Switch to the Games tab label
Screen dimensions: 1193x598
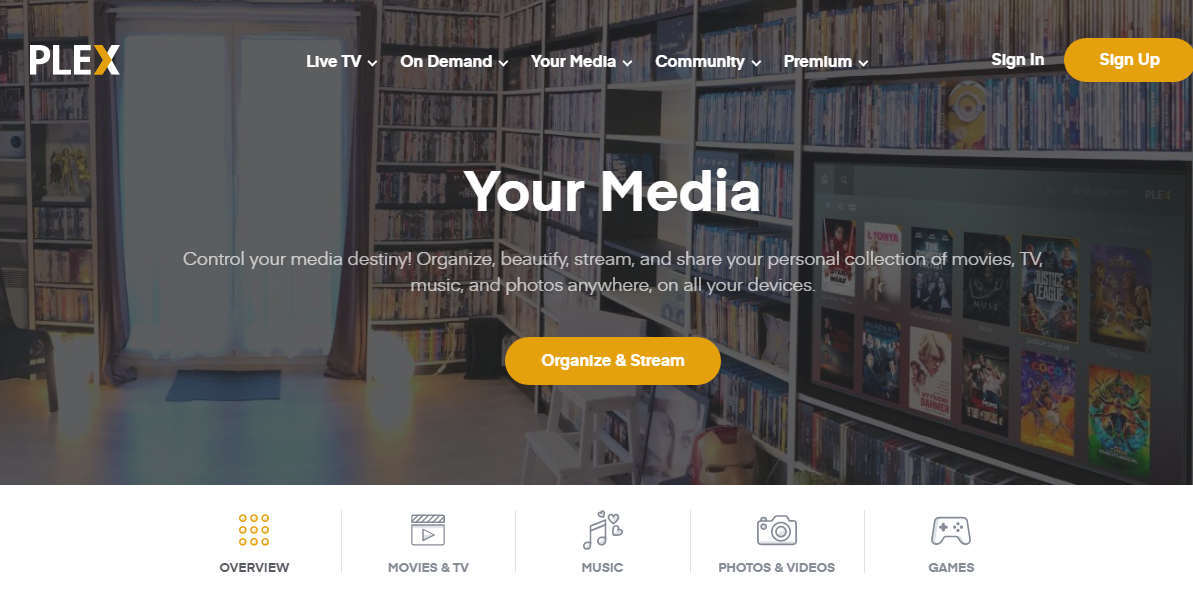tap(951, 568)
